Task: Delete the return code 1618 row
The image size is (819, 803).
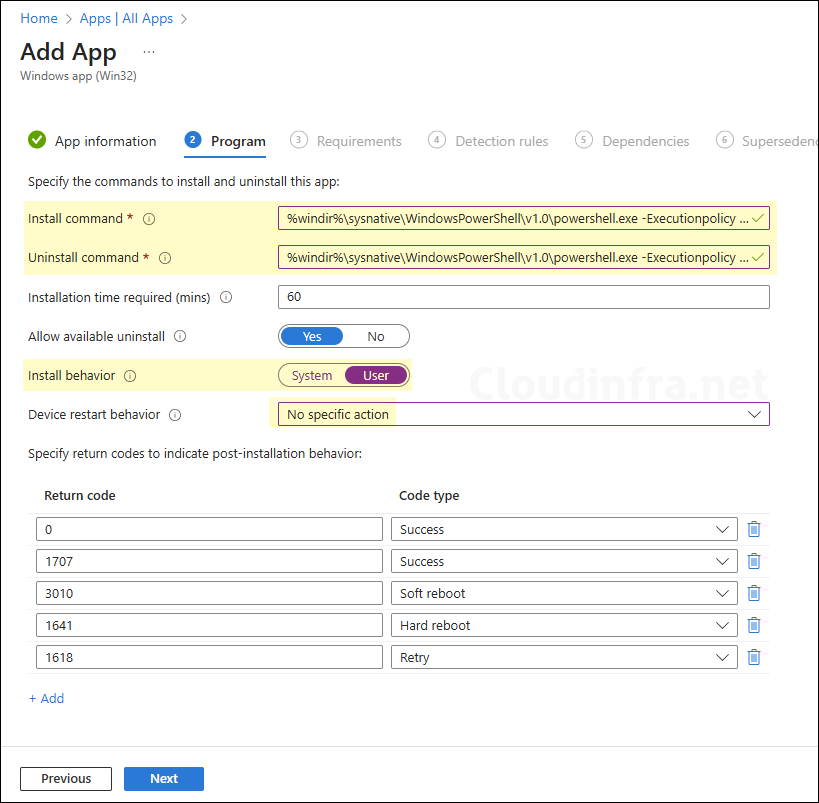Action: pos(754,657)
